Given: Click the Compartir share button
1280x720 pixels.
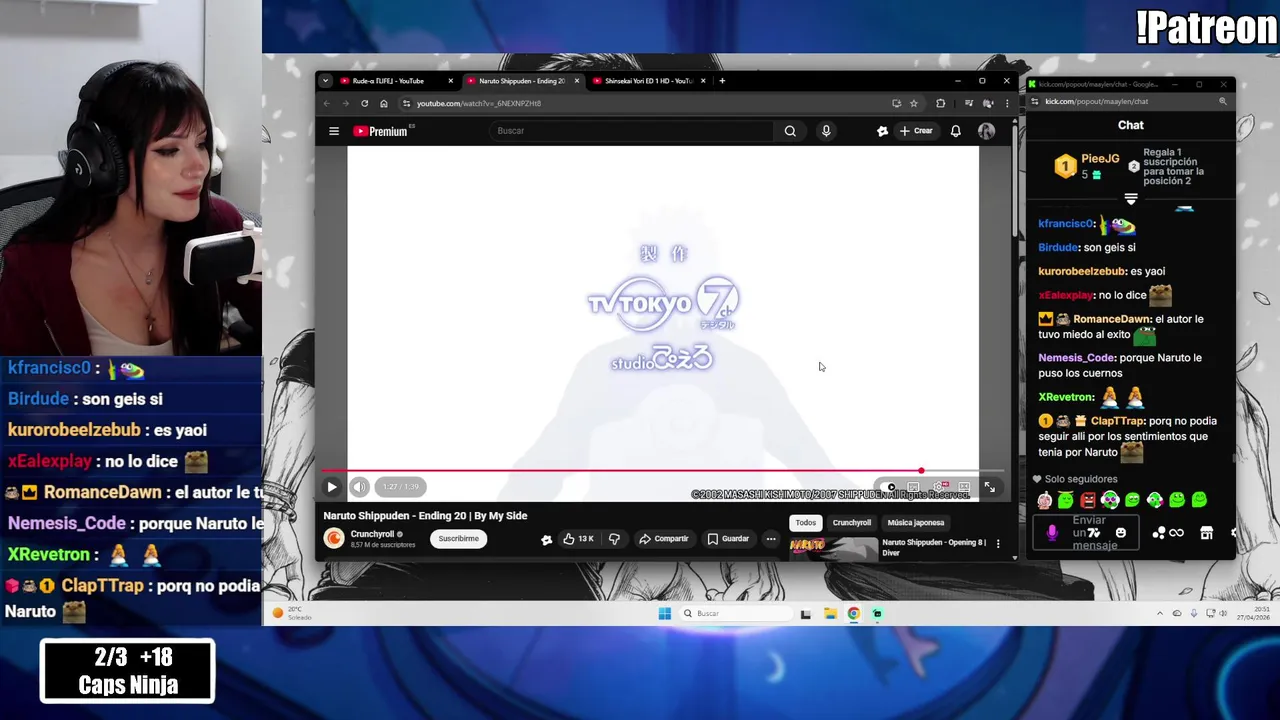Looking at the screenshot, I should (664, 539).
